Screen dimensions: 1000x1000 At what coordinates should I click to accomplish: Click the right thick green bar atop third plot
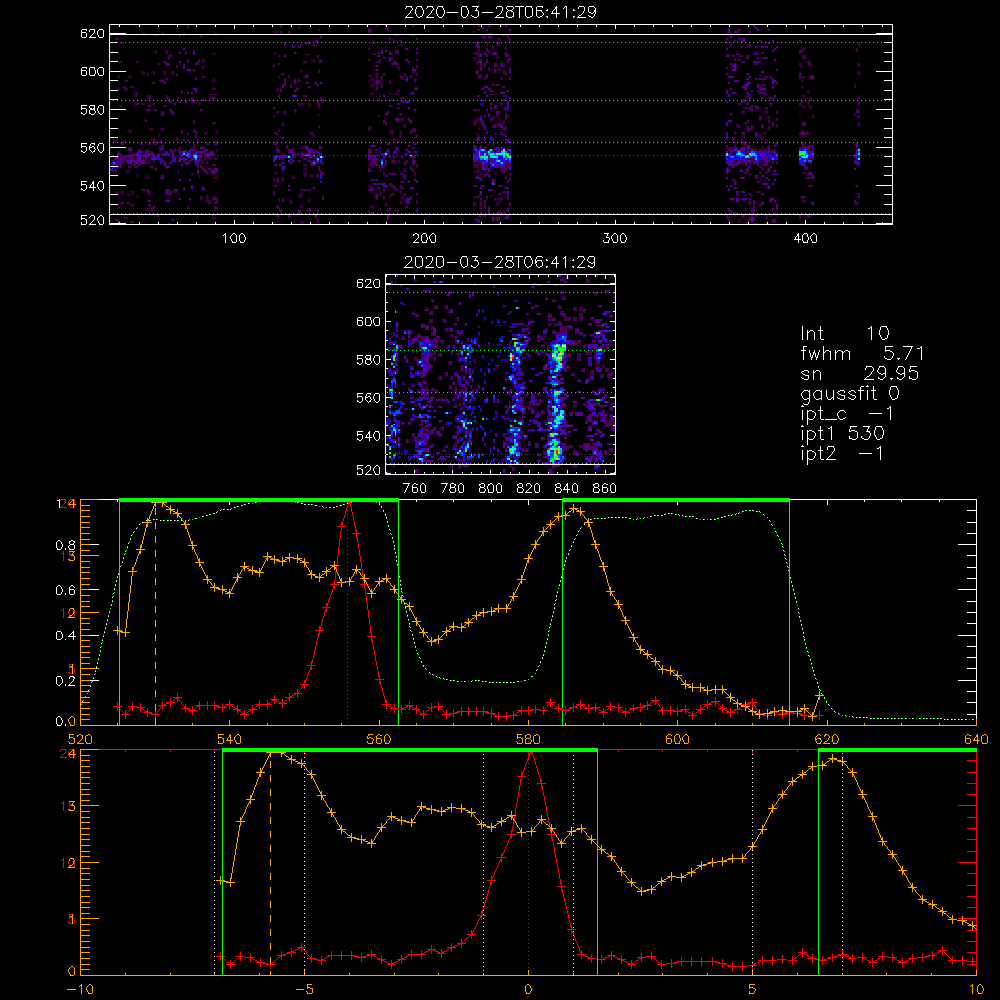676,500
